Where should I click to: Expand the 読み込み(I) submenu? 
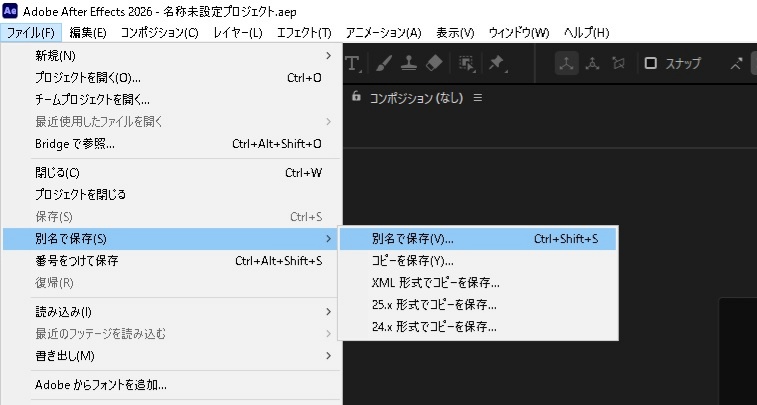[171, 312]
